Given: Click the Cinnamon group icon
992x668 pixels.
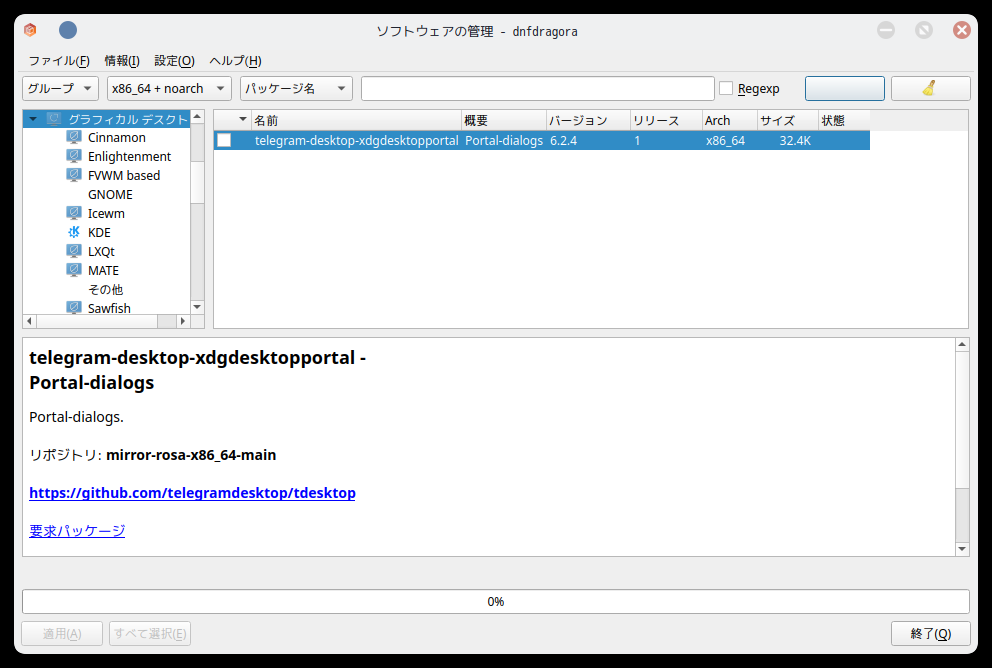Looking at the screenshot, I should click(x=74, y=137).
